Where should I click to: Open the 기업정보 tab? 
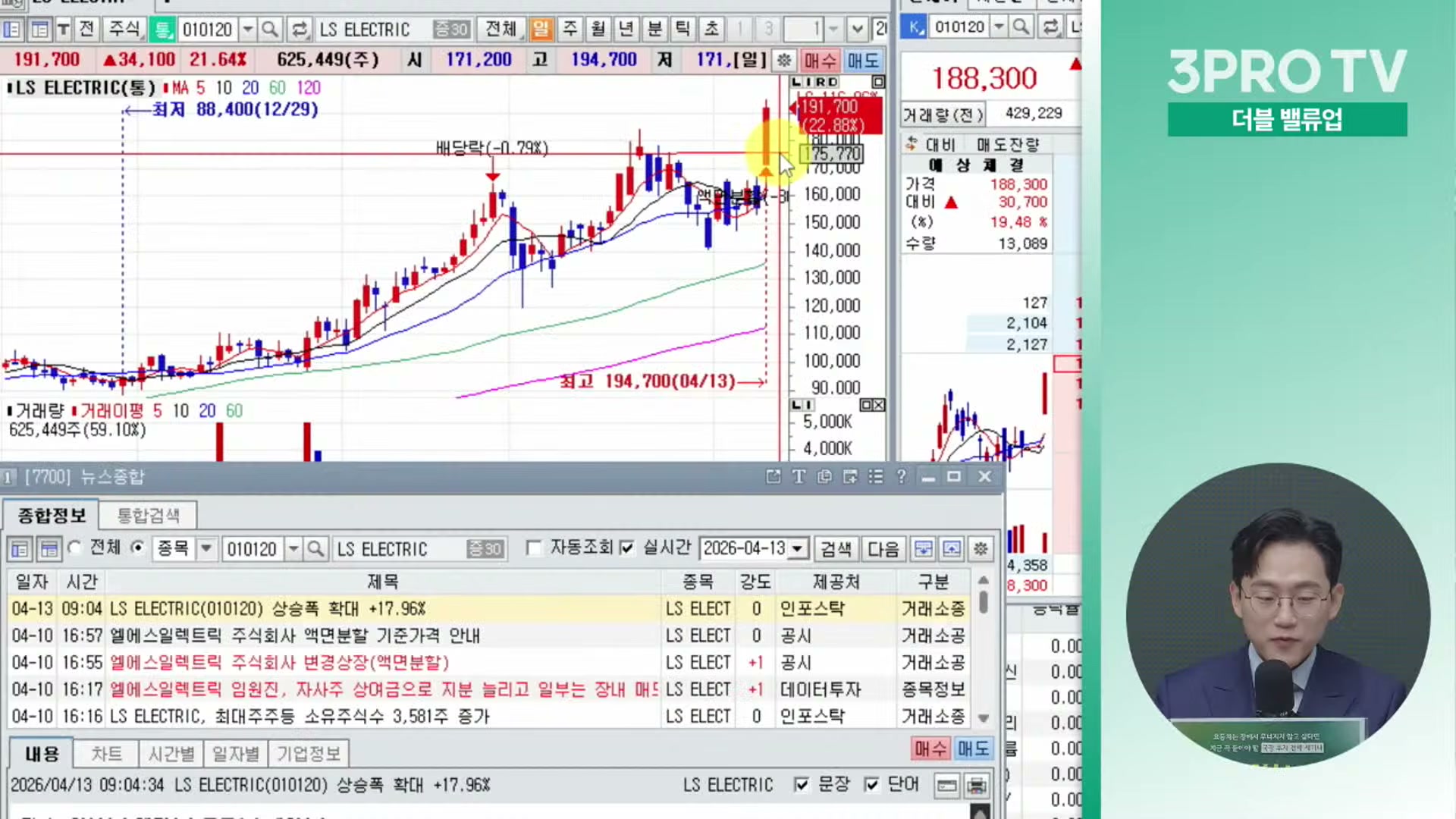tap(308, 754)
